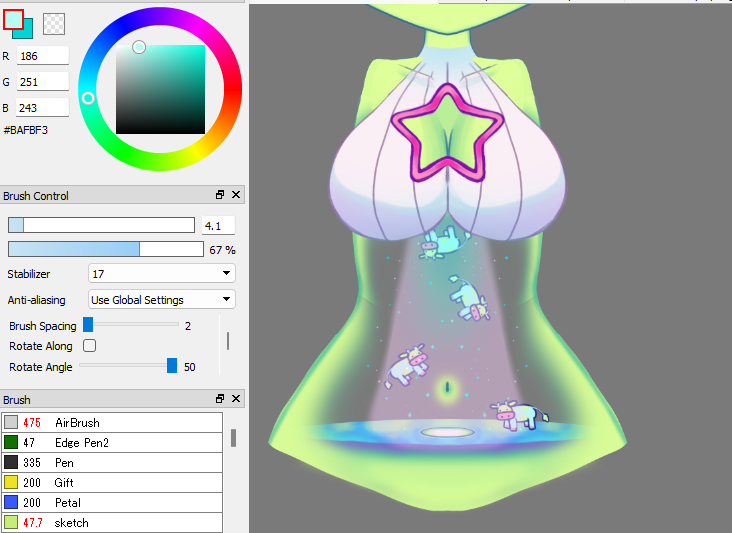The height and width of the screenshot is (533, 732).
Task: Open the Anti-aliasing dropdown
Action: [162, 300]
